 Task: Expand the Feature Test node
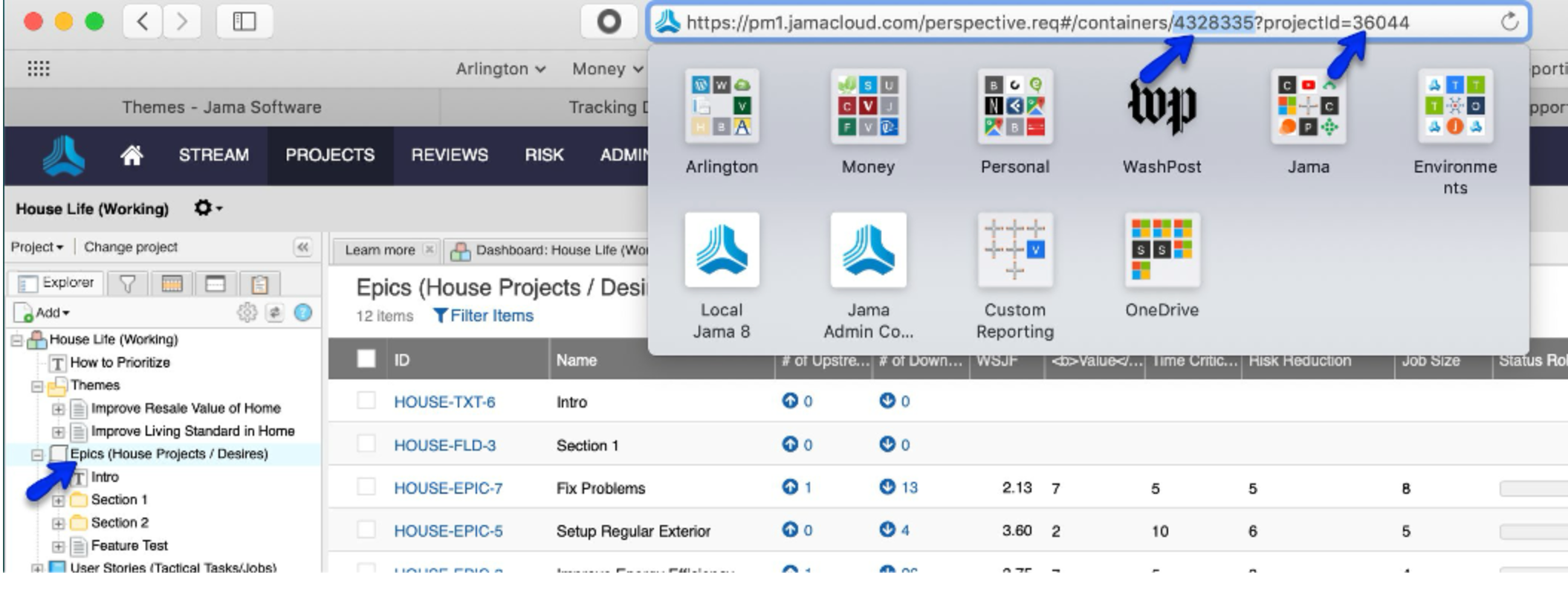[x=58, y=547]
